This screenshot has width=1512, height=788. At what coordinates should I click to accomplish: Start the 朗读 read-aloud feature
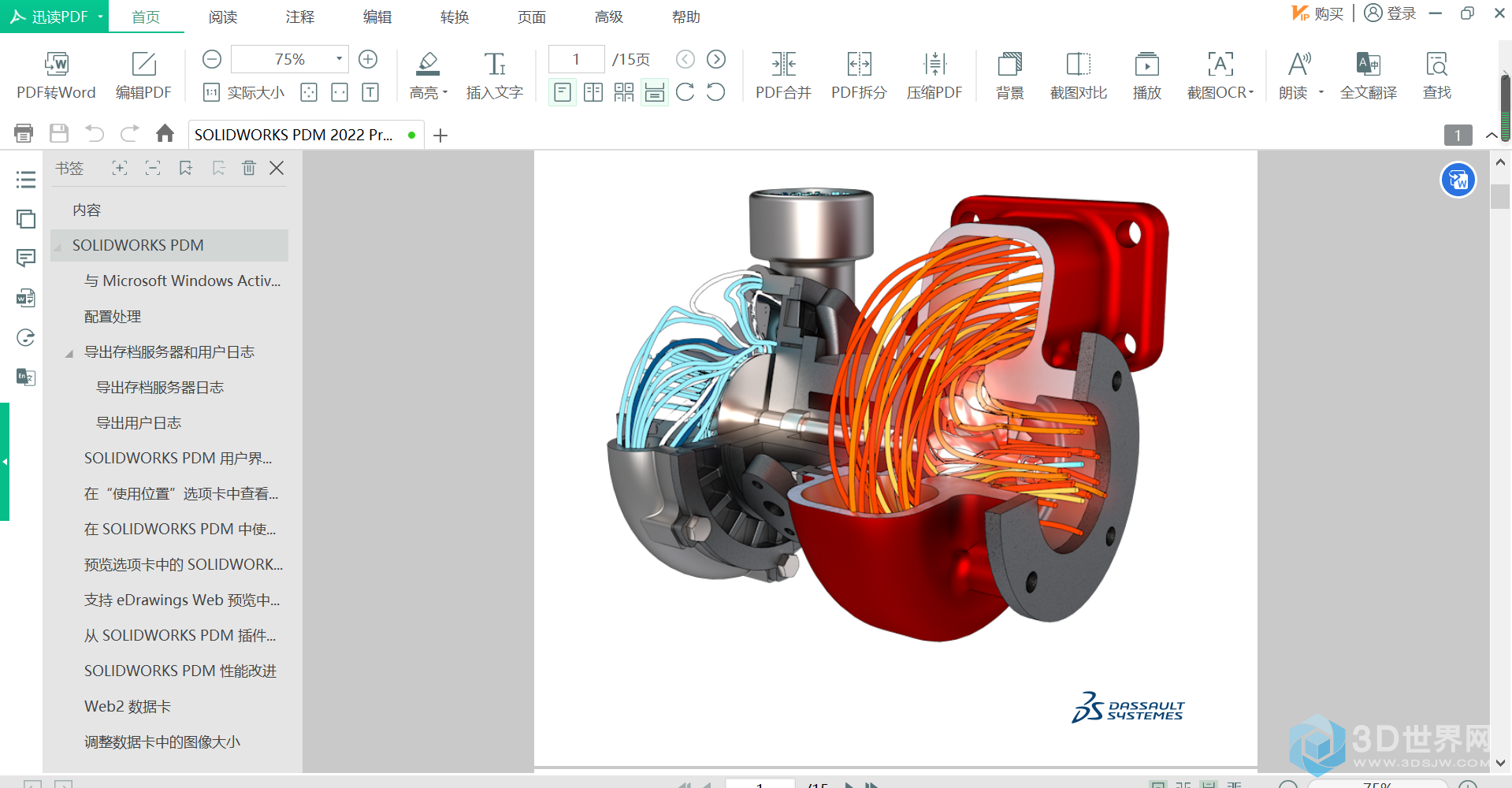1294,76
